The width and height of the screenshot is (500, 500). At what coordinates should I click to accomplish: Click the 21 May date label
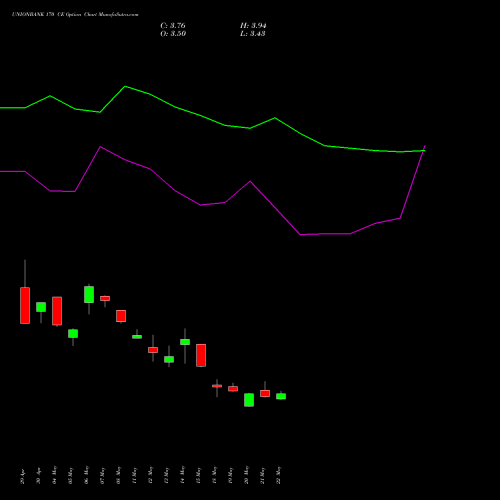[x=262, y=475]
